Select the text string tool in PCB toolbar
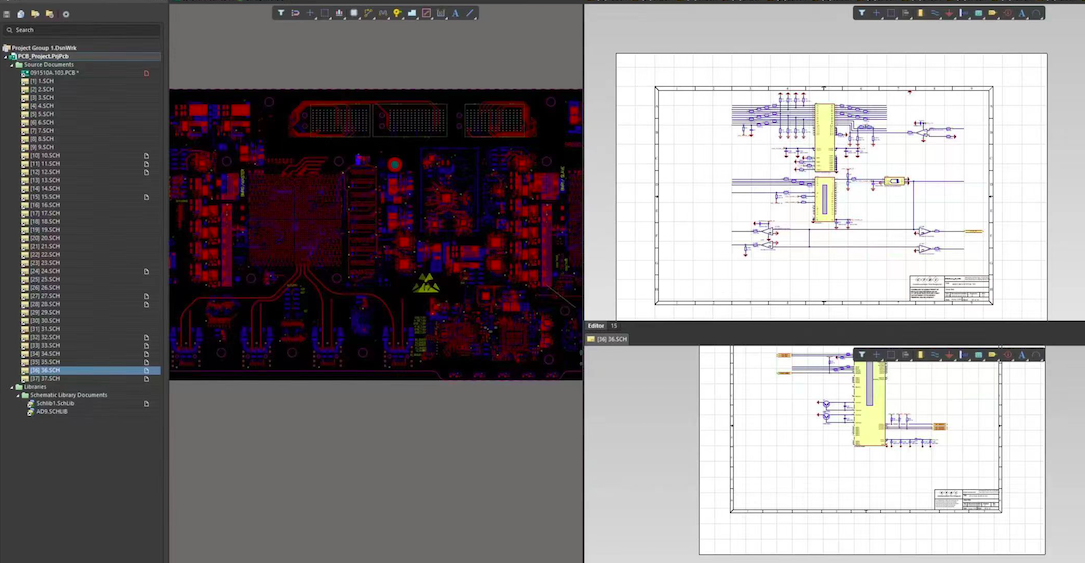Image resolution: width=1085 pixels, height=563 pixels. (455, 13)
